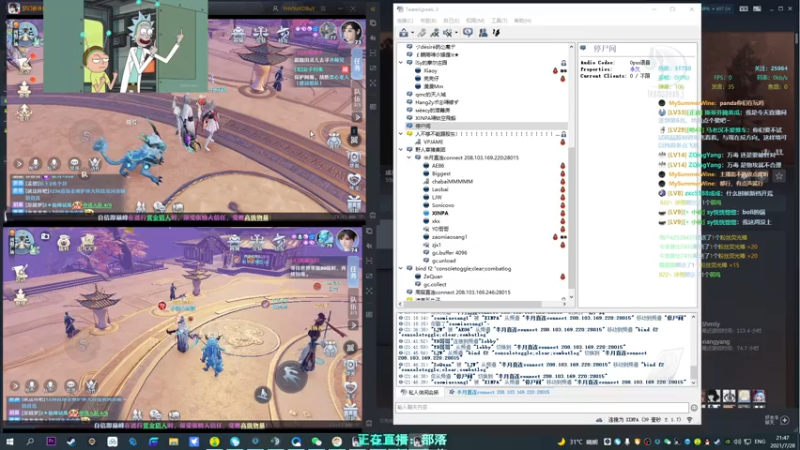Select channel connect 208.103.169.246:28015
800x450 pixels.
pyautogui.click(x=463, y=292)
